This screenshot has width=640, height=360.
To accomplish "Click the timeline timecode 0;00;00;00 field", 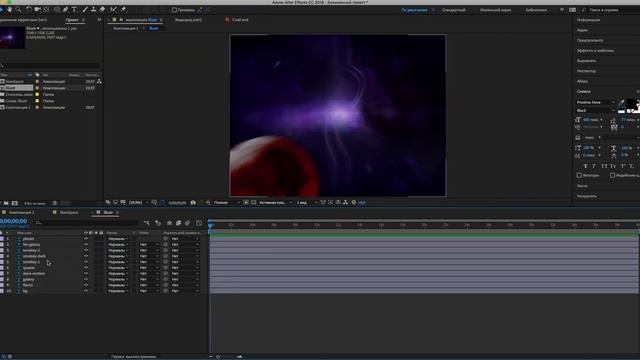I will (13, 221).
